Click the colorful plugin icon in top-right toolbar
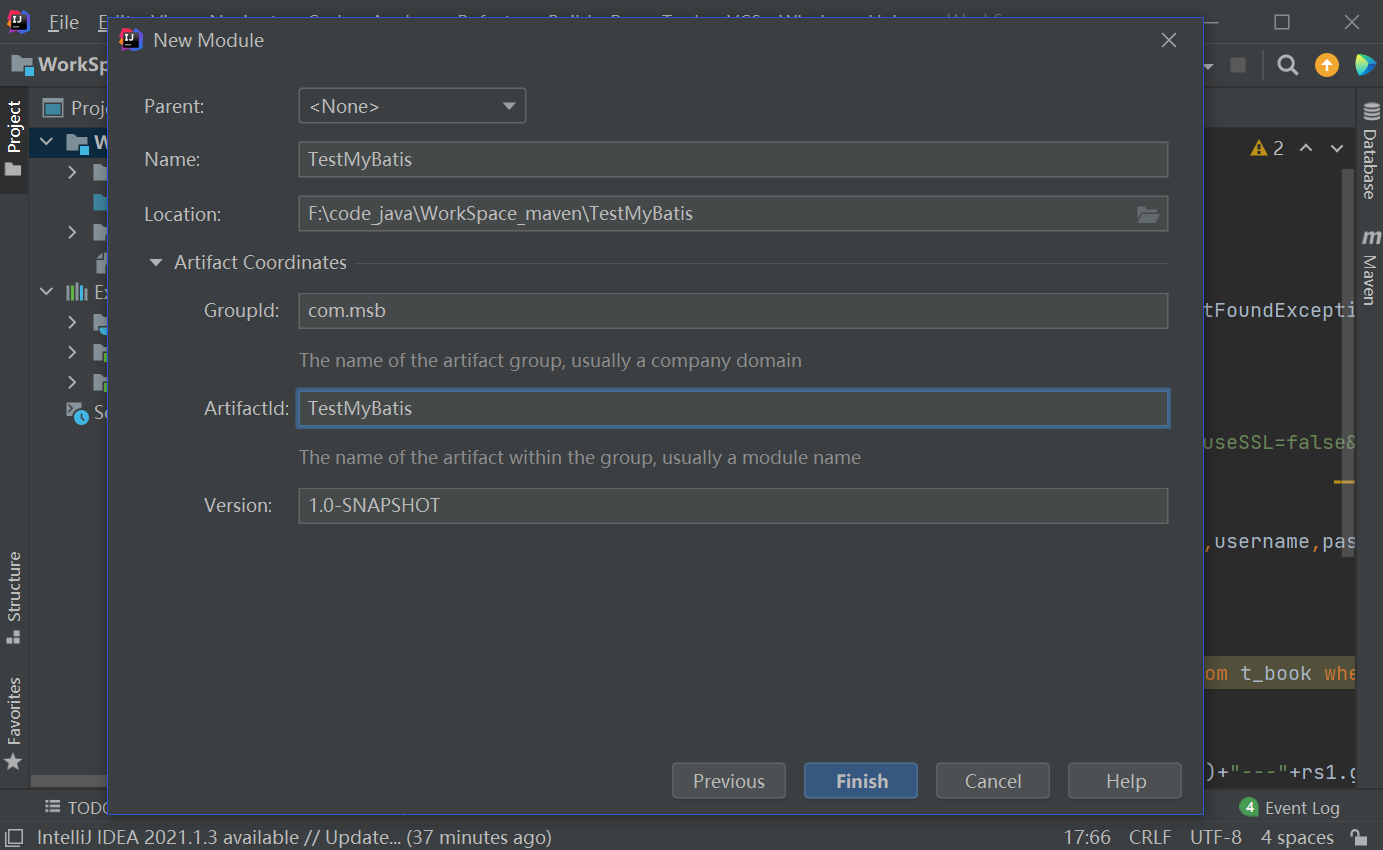The width and height of the screenshot is (1383, 850). pos(1364,66)
